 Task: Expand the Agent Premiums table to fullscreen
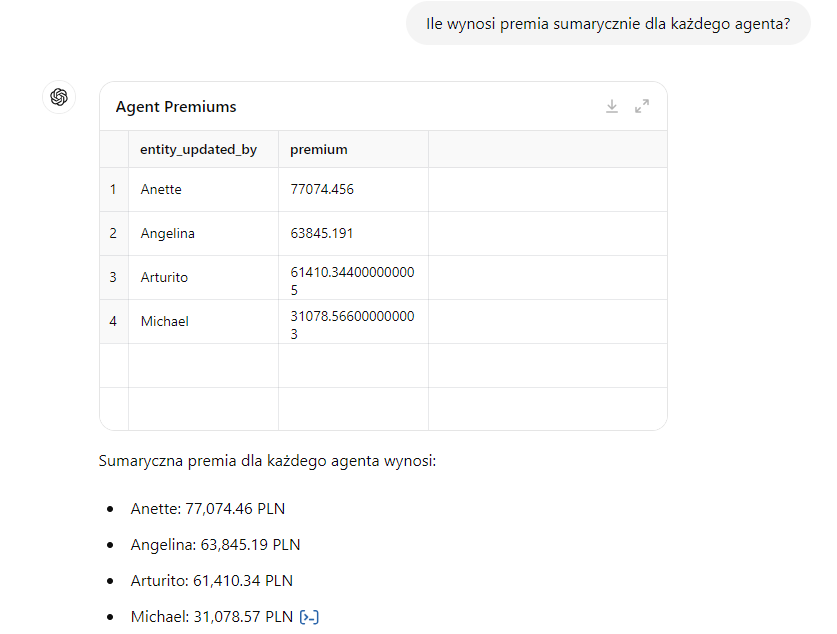[x=642, y=106]
